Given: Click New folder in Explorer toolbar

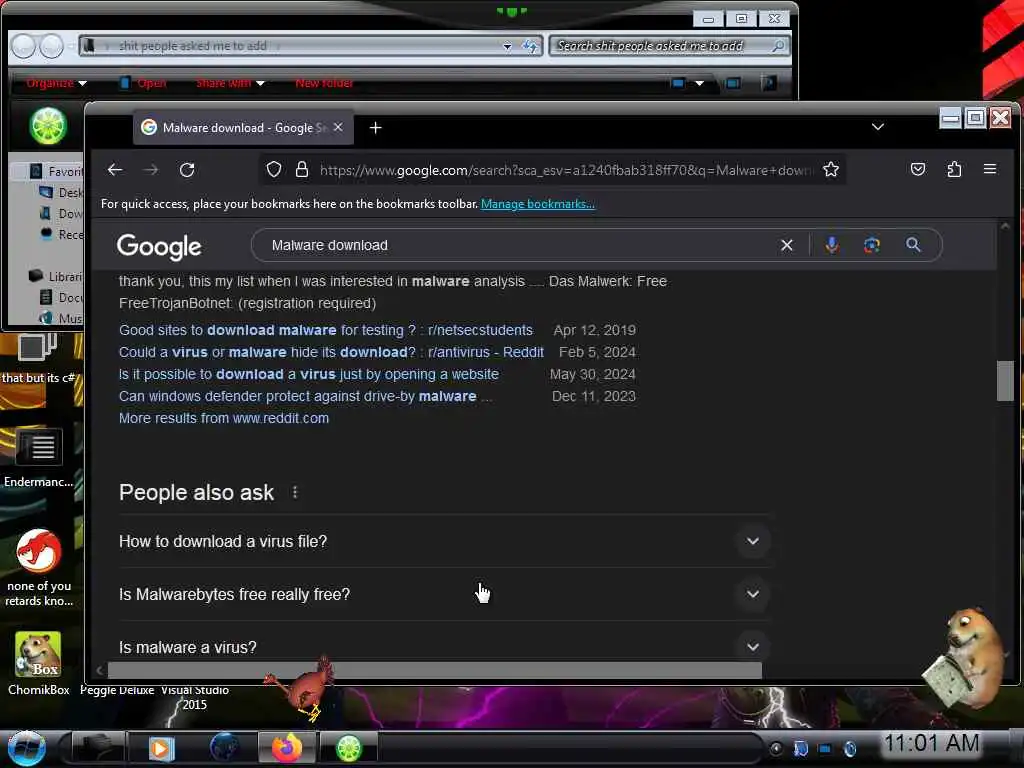Looking at the screenshot, I should click(x=325, y=83).
